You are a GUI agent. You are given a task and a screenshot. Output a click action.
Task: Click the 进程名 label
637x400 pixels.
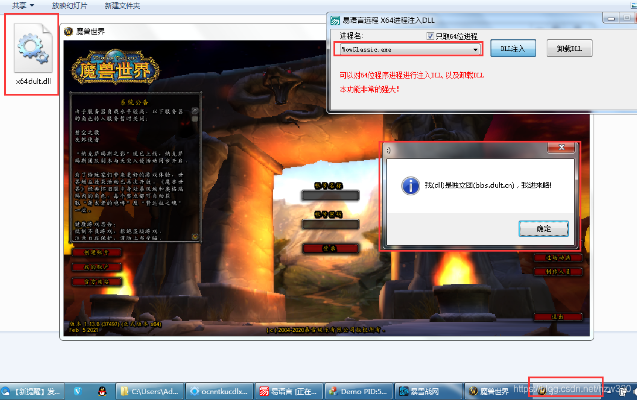click(351, 36)
